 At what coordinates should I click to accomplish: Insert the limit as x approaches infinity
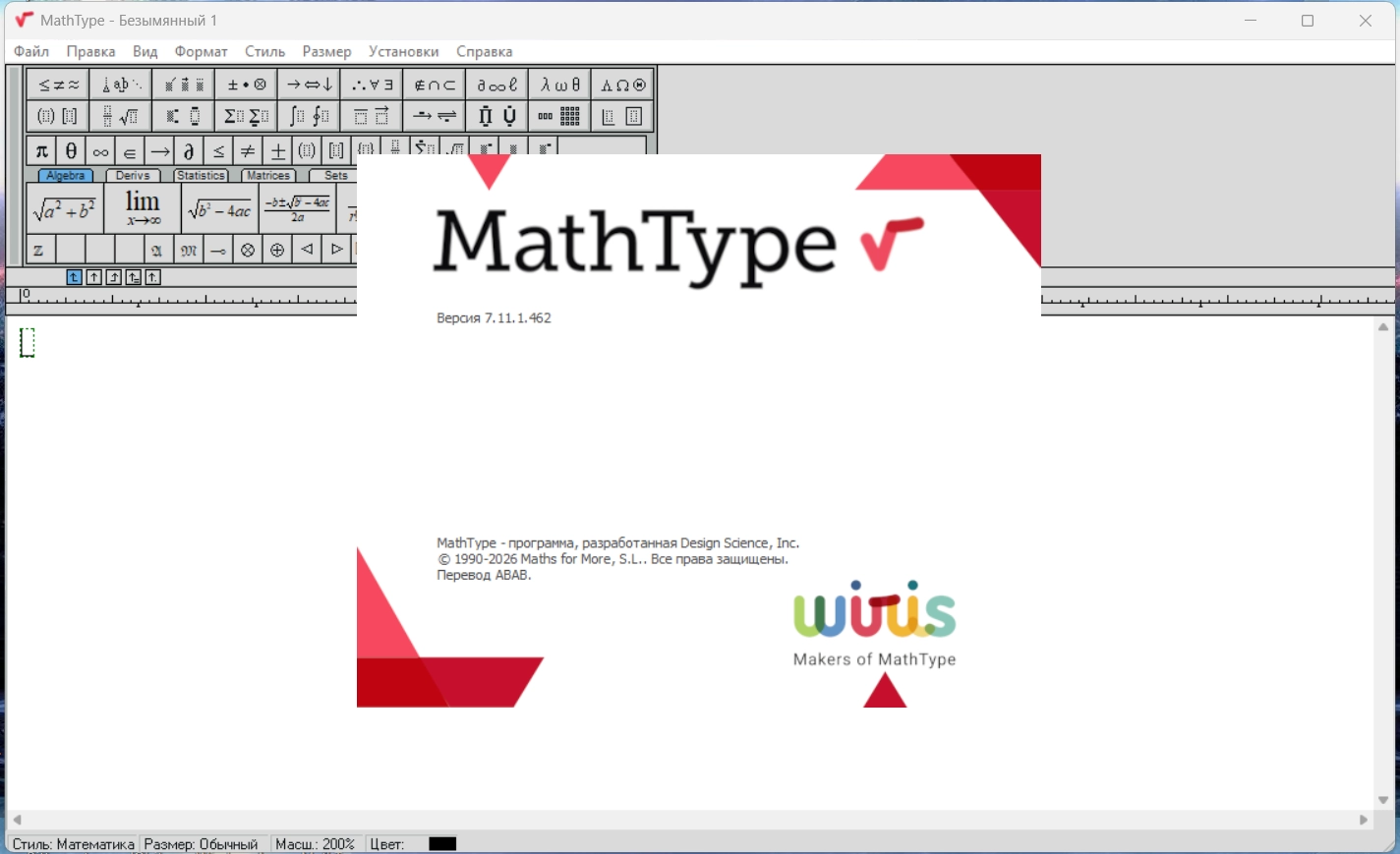tap(143, 208)
